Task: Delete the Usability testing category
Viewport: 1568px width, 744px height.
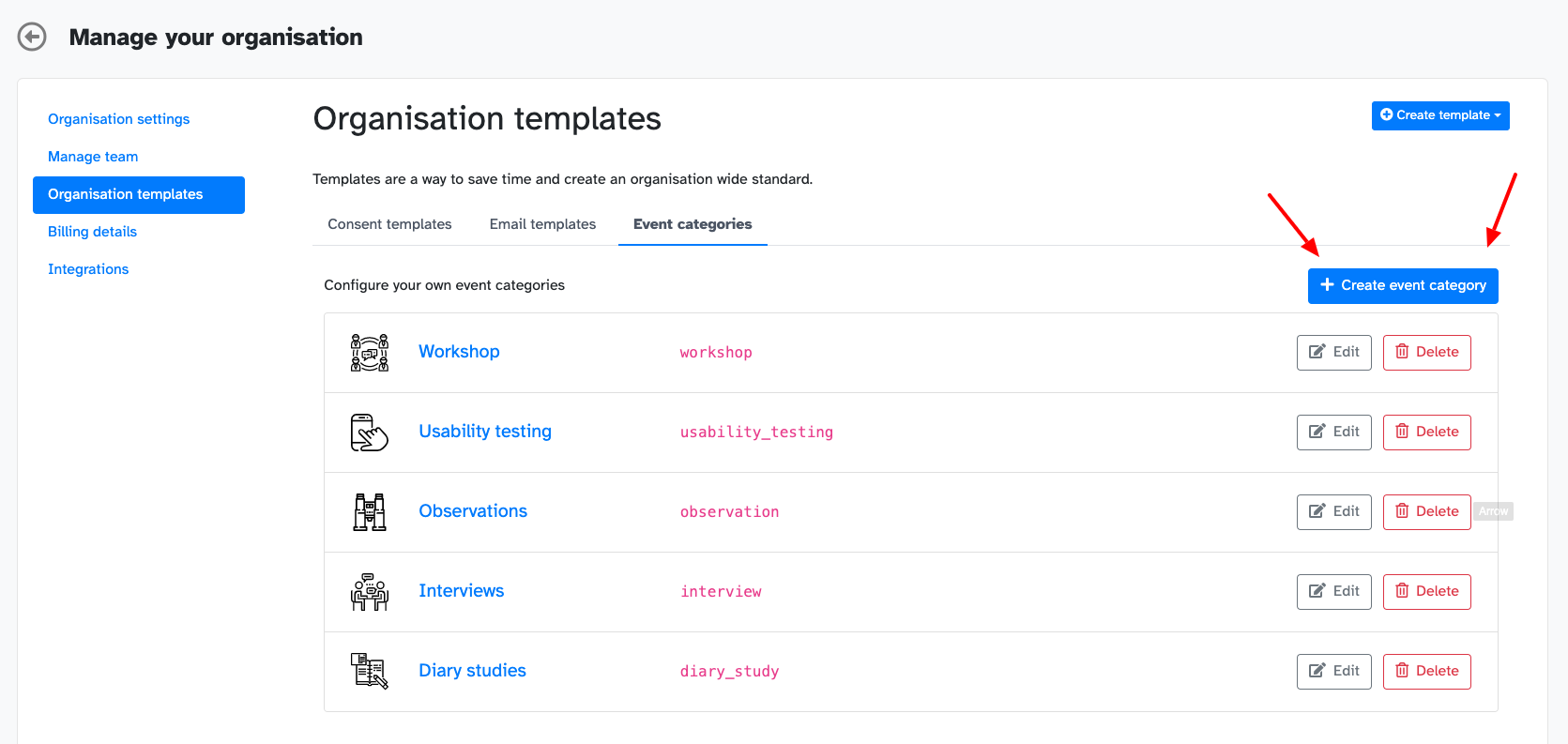Action: pyautogui.click(x=1426, y=433)
